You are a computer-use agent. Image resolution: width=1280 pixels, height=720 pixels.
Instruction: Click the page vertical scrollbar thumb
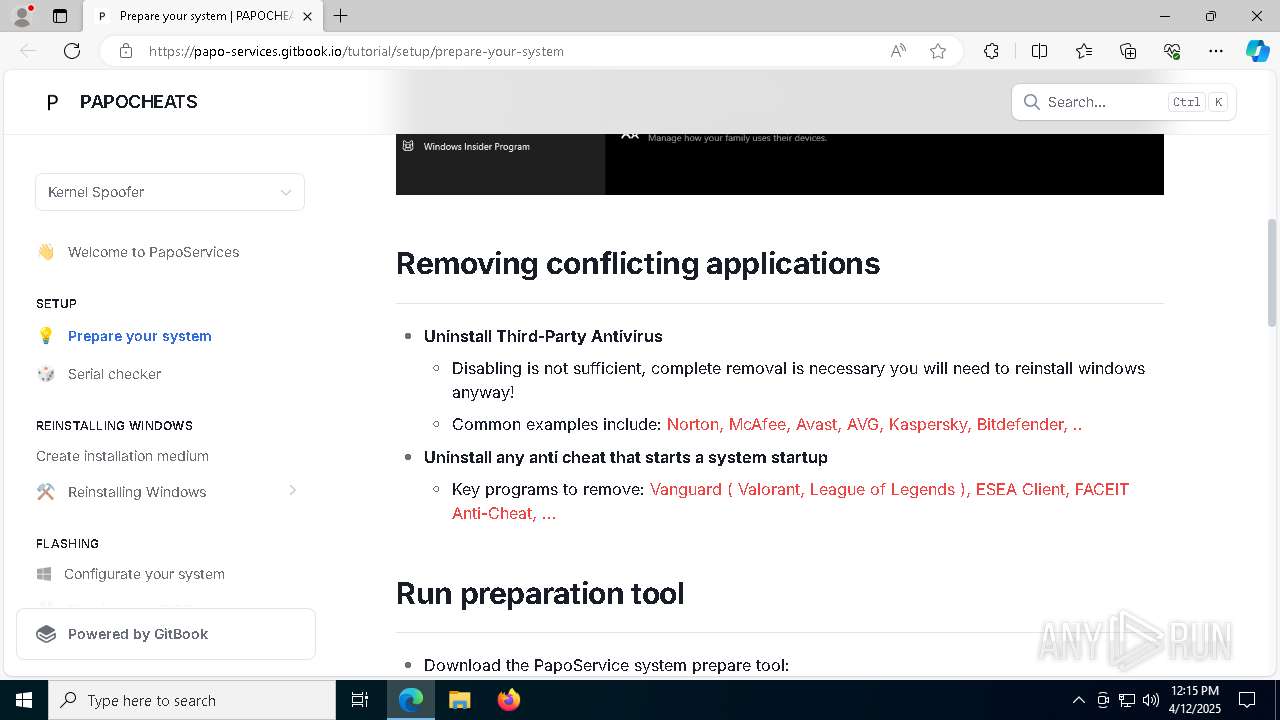[x=1272, y=272]
